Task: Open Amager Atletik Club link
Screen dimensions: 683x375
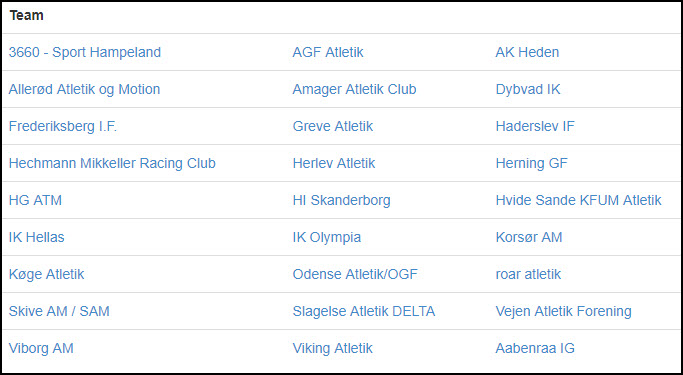Action: point(354,89)
